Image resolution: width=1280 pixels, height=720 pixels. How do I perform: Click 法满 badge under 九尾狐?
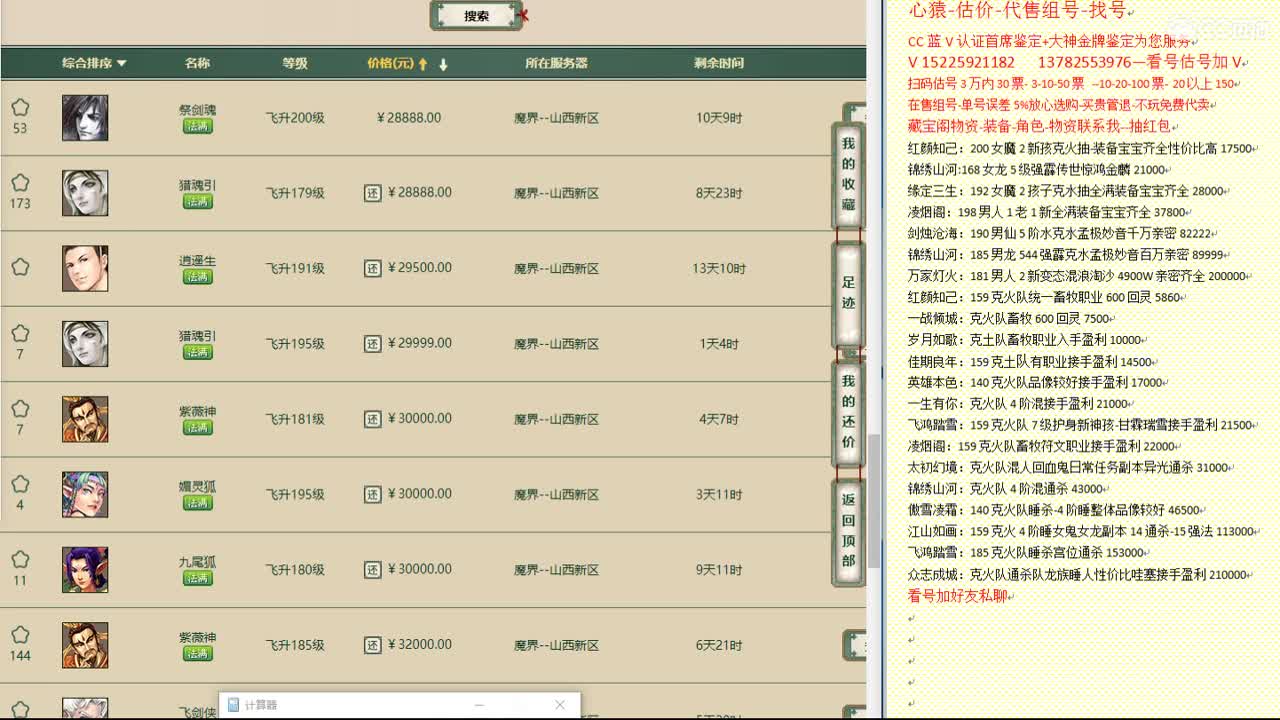pyautogui.click(x=197, y=578)
